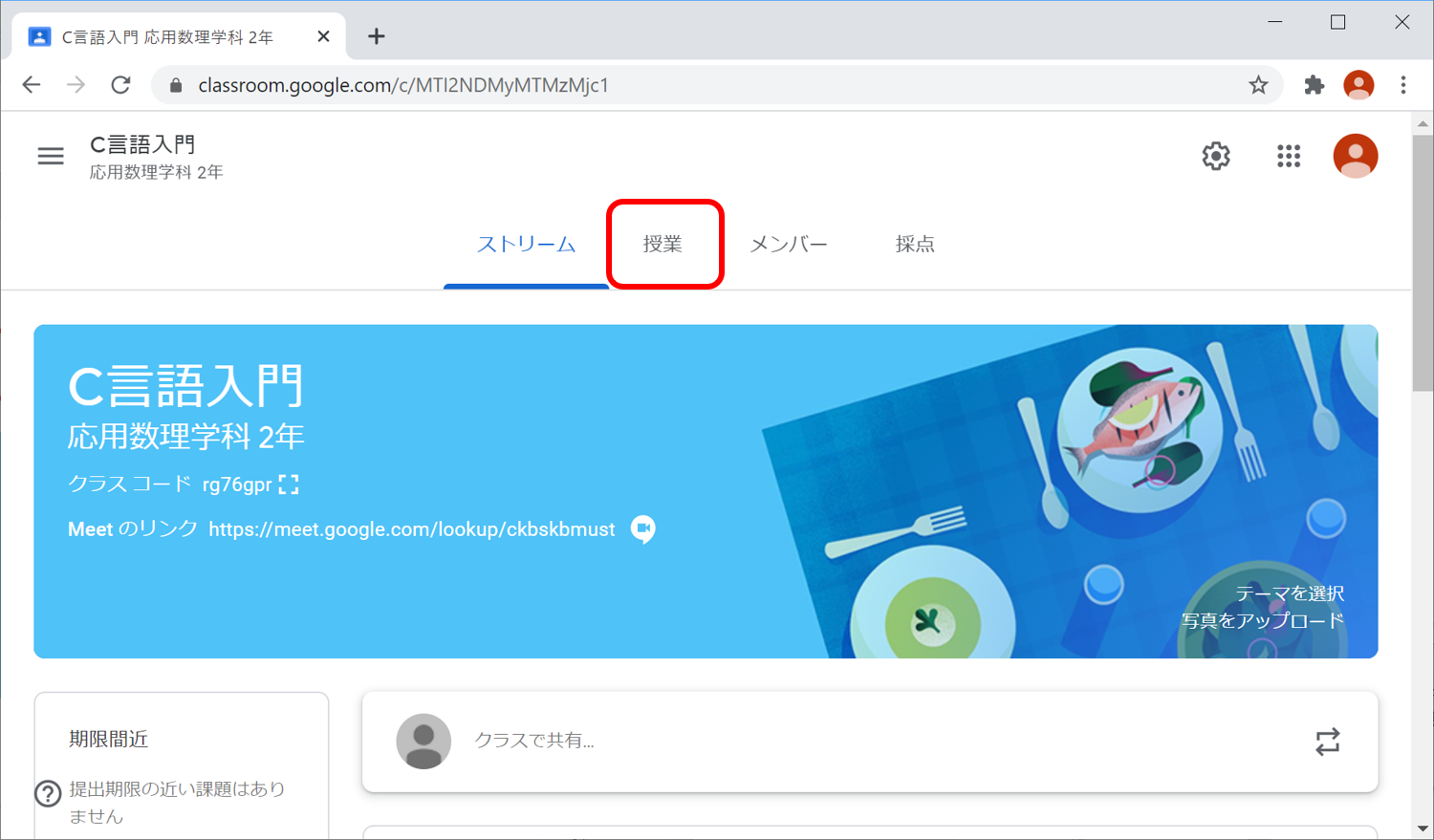1434x840 pixels.
Task: Click the vertical page scrollbar thumb
Action: (1423, 262)
